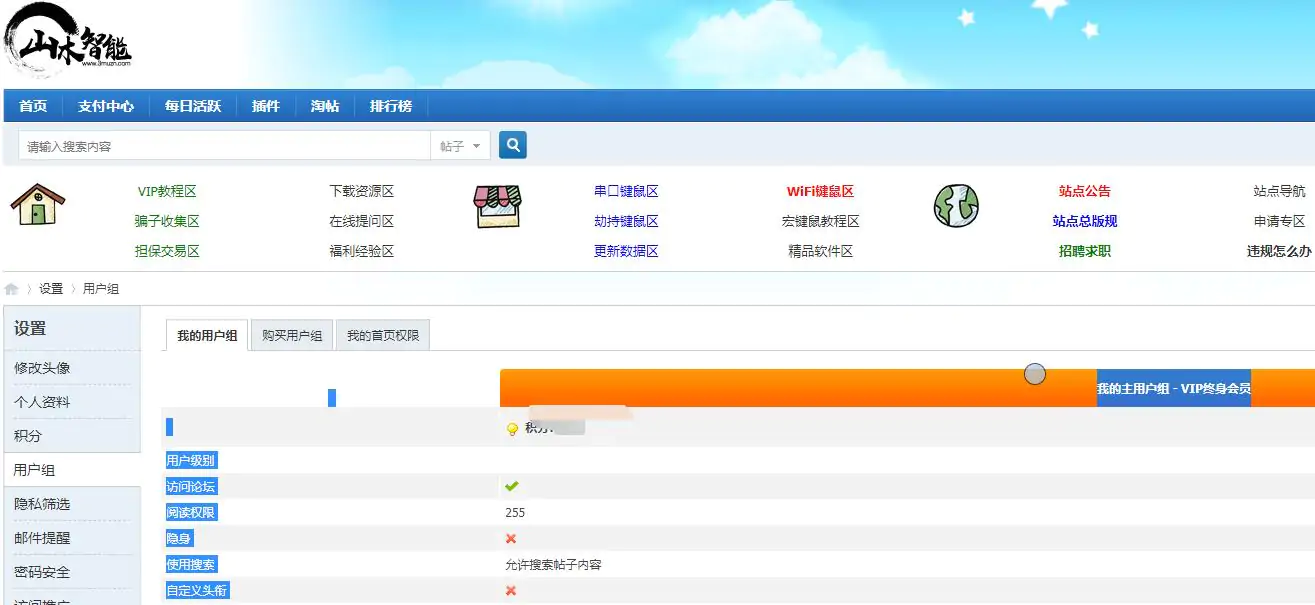Viewport: 1315px width, 605px height.
Task: Click the value 允许搜索帖子内容
Action: [x=554, y=564]
